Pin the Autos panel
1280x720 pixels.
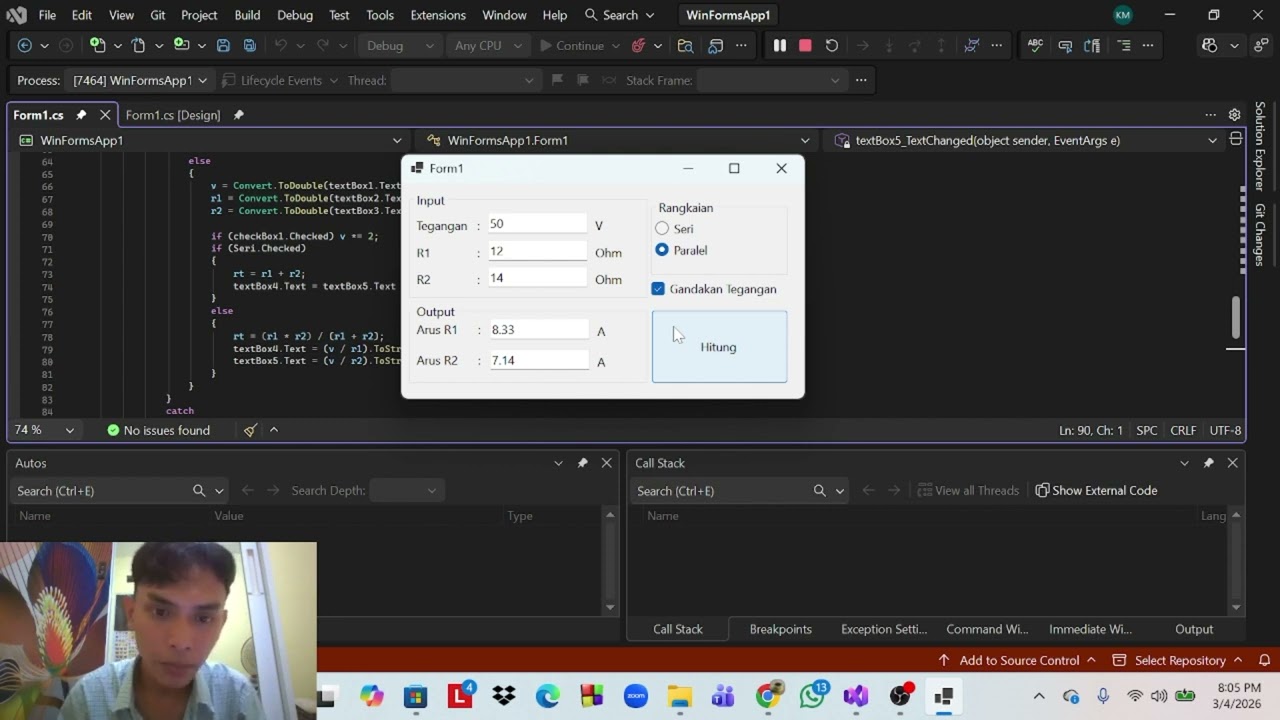[x=582, y=463]
